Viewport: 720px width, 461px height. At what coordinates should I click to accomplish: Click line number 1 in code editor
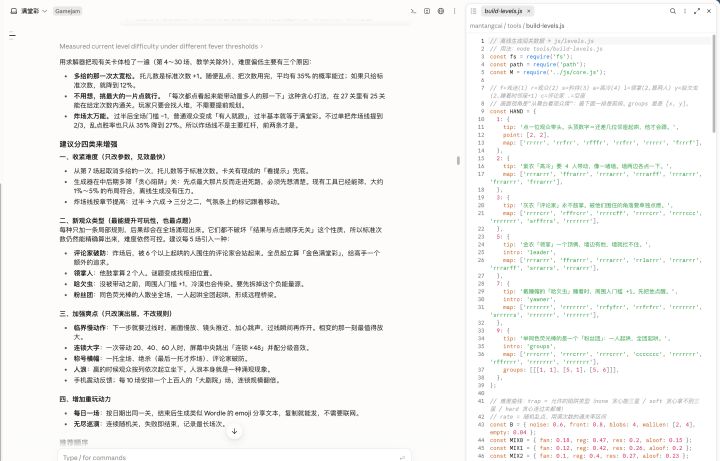[482, 41]
